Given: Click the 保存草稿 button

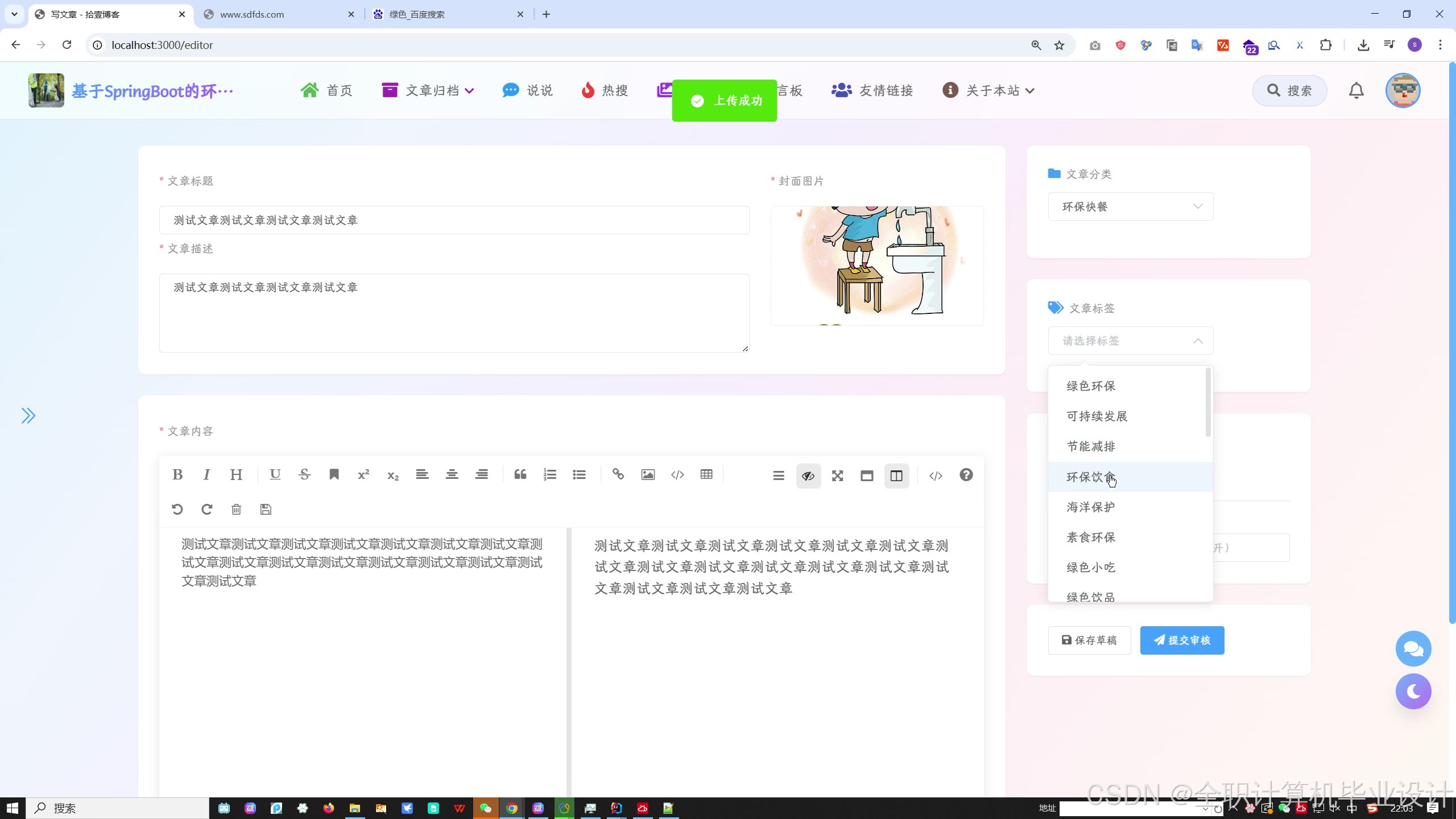Looking at the screenshot, I should click(x=1089, y=640).
